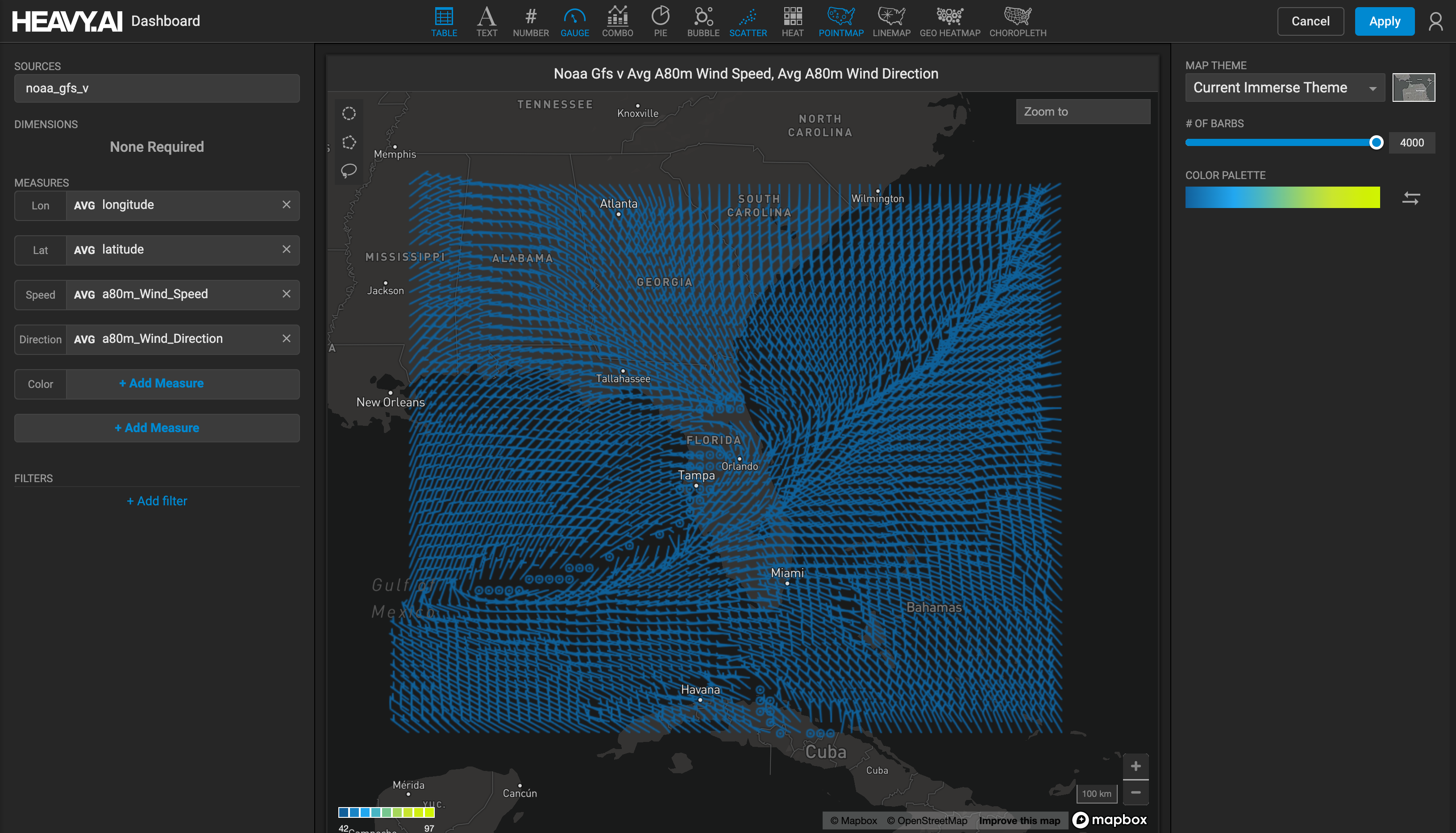
Task: Click the number of barbs slider handle
Action: point(1376,142)
